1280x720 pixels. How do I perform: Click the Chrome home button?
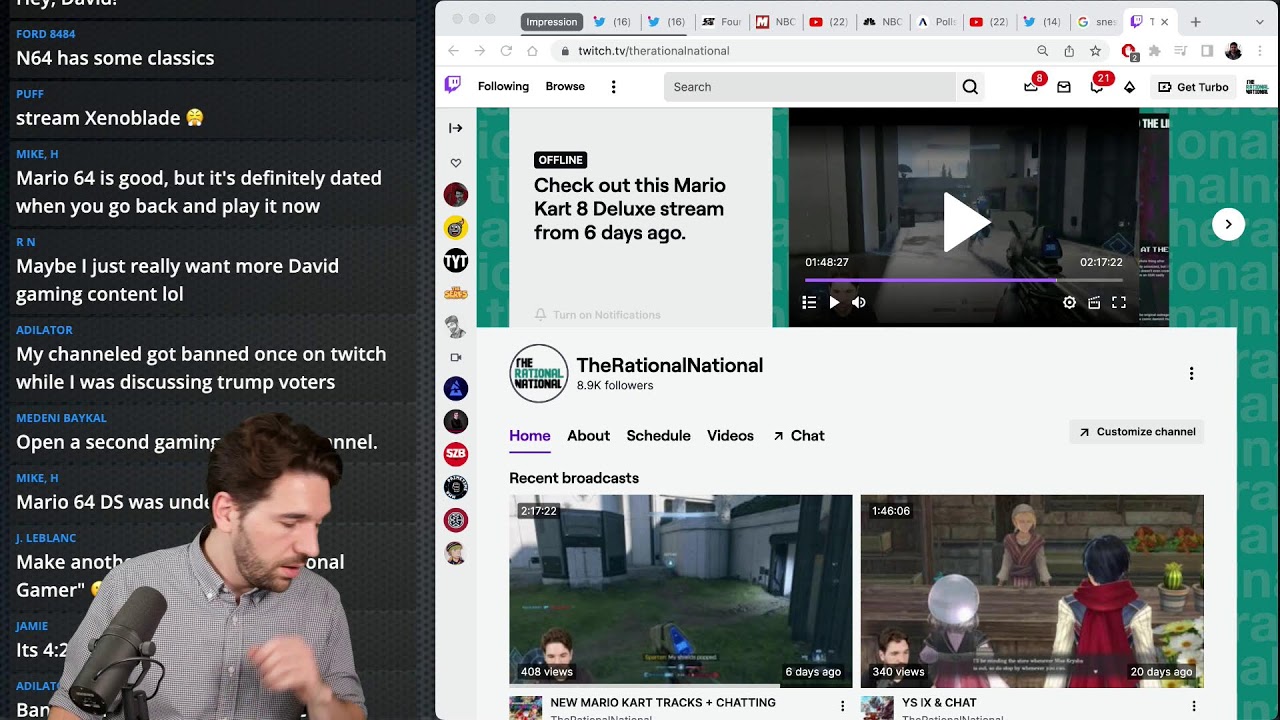click(532, 51)
